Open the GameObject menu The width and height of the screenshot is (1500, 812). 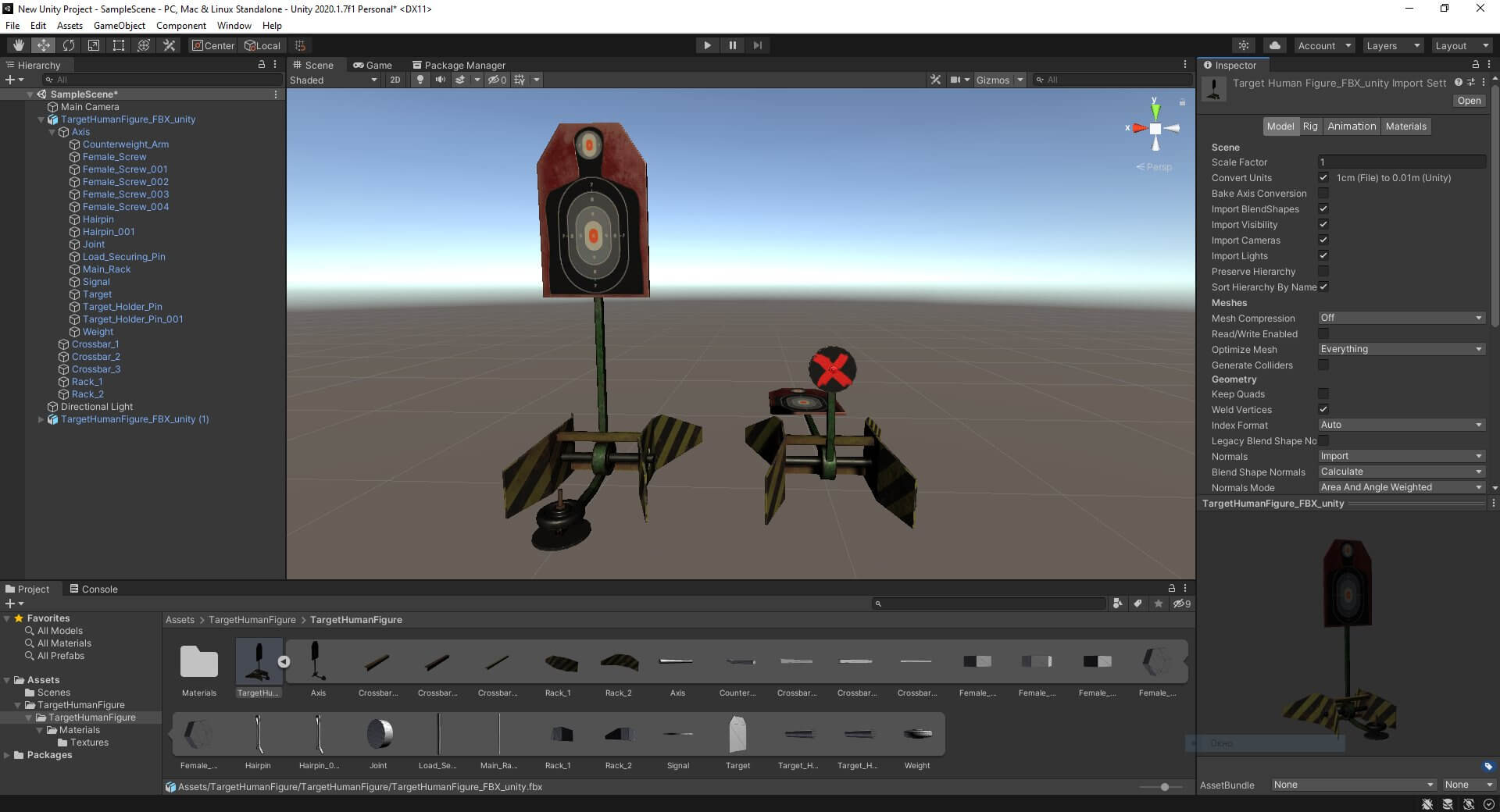tap(119, 25)
